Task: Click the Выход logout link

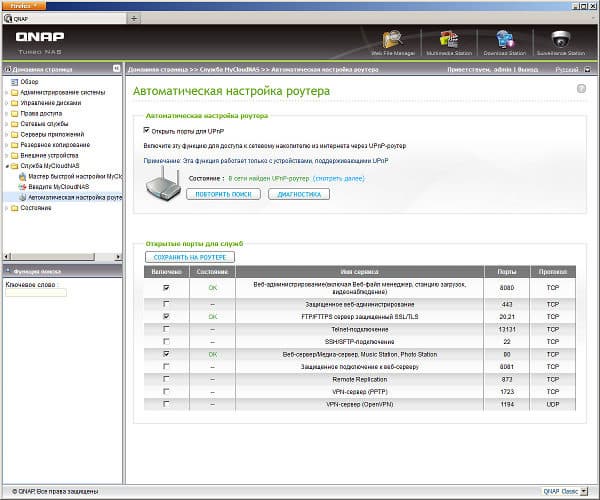Action: [x=529, y=70]
